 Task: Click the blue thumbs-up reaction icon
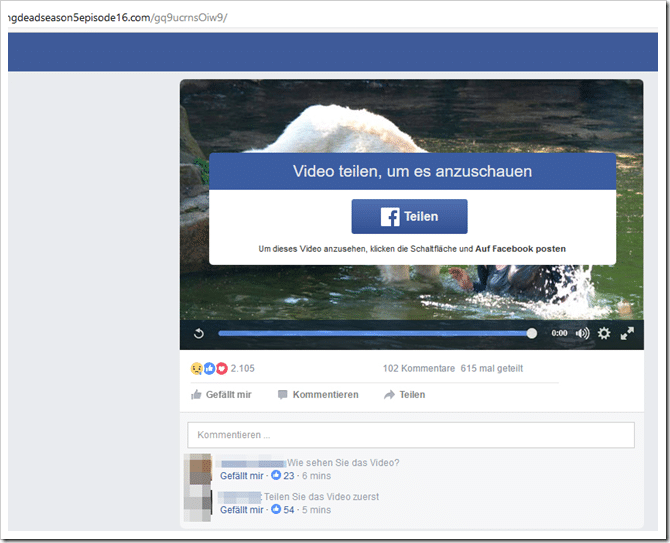[x=209, y=368]
